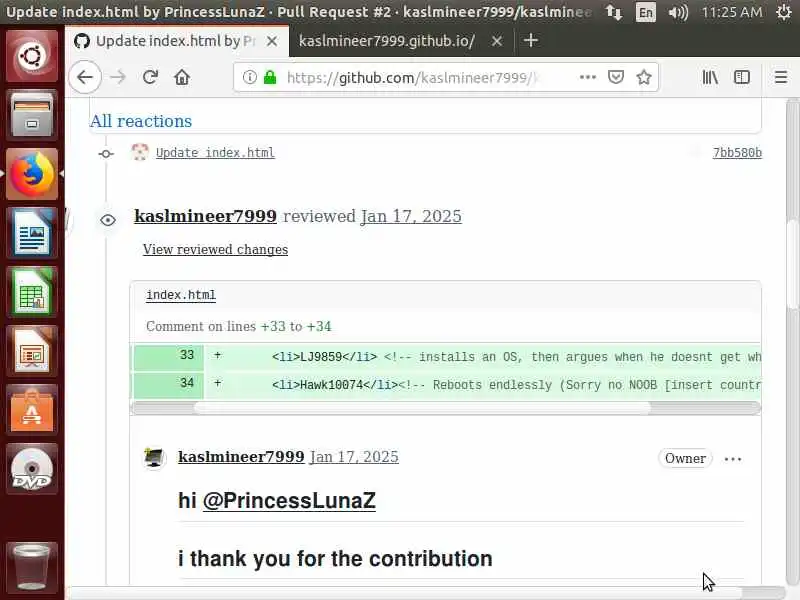Click the Firefox back button
The height and width of the screenshot is (600, 800).
[x=85, y=77]
